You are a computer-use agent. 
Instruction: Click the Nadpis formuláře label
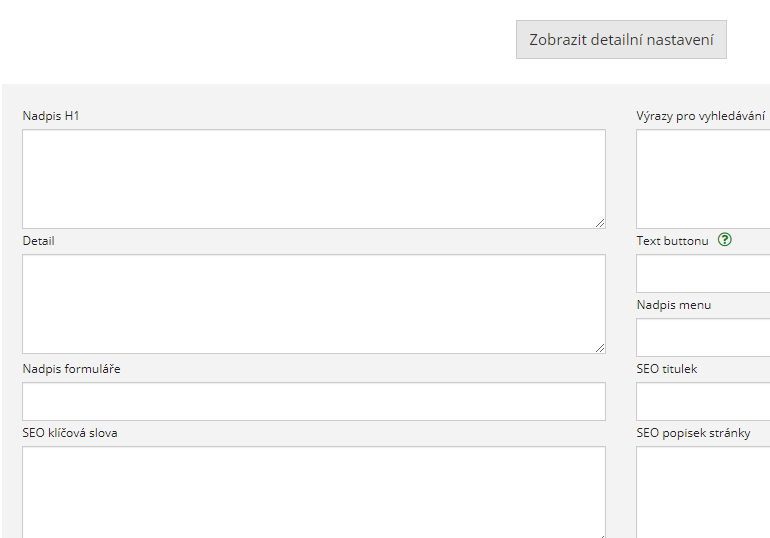[72, 369]
